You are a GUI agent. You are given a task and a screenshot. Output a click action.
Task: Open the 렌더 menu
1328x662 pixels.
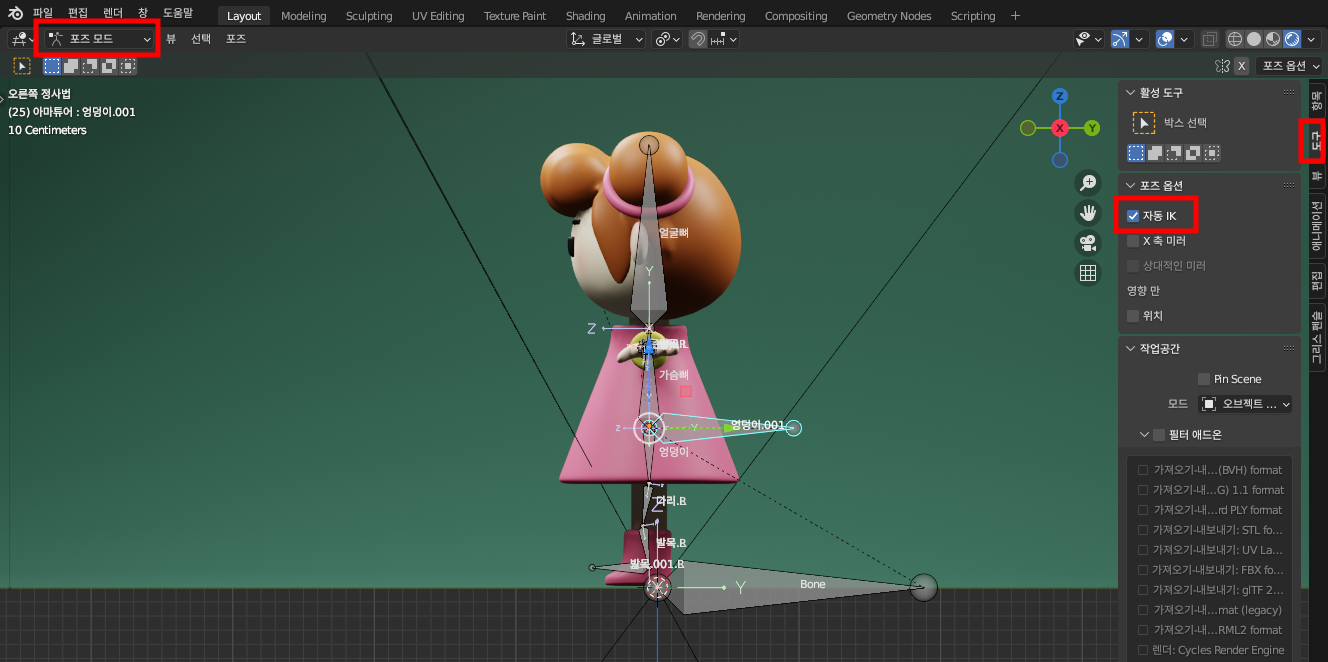point(112,13)
